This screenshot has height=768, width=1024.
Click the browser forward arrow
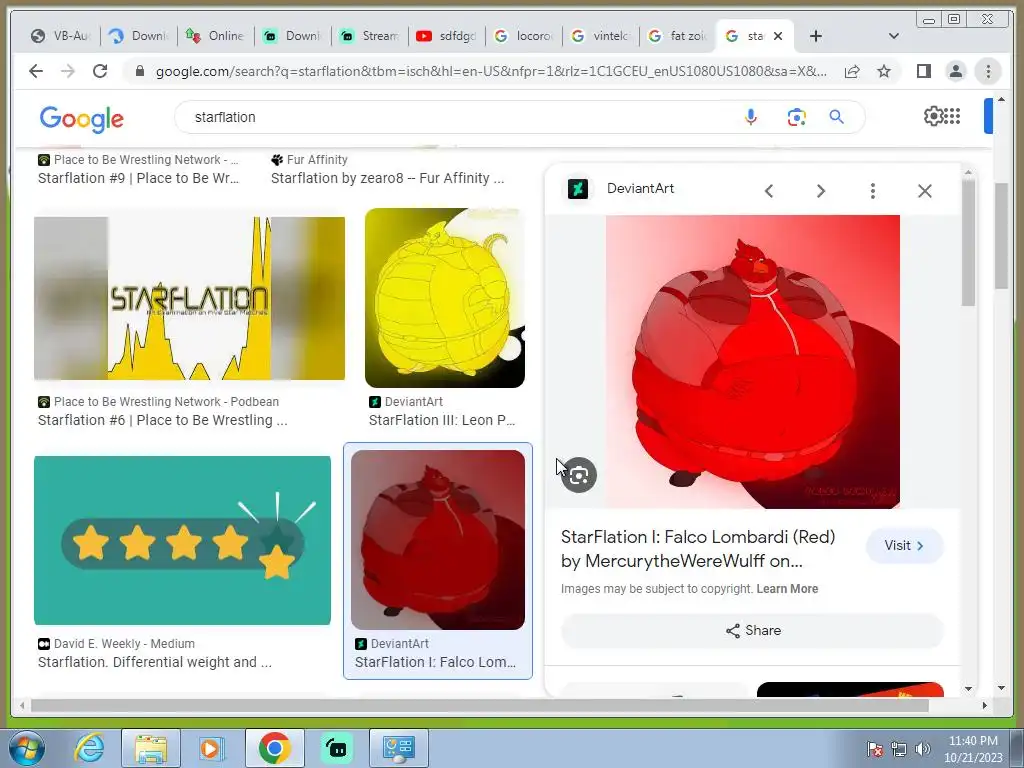68,71
